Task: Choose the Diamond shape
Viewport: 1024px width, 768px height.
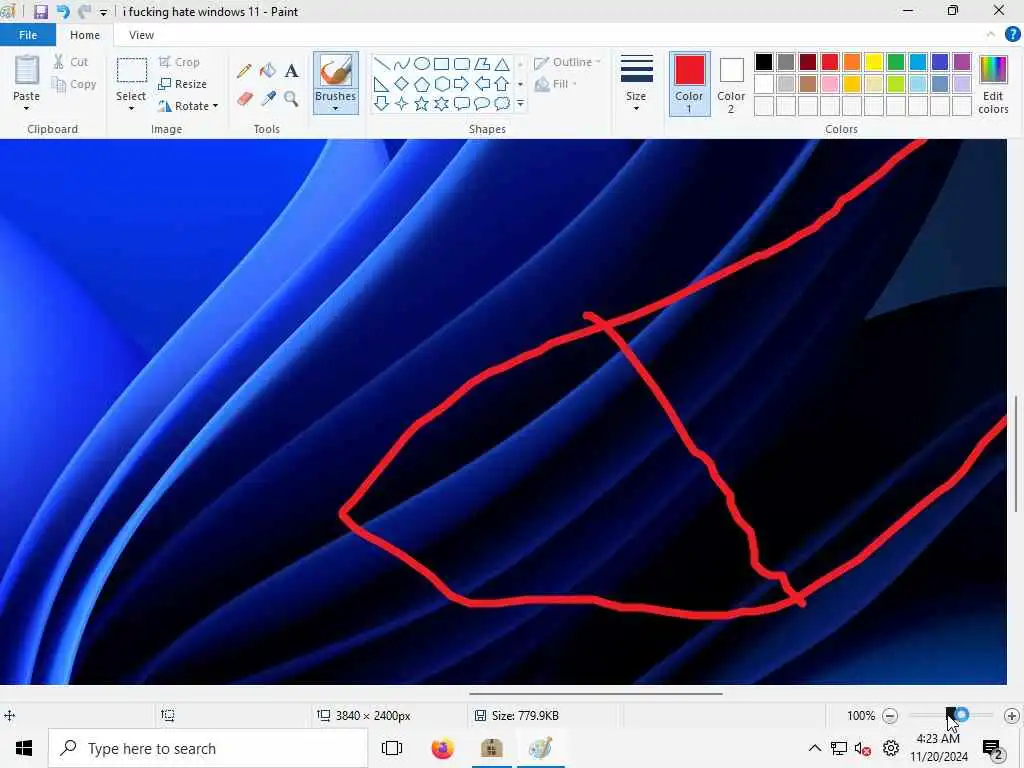Action: pos(402,84)
